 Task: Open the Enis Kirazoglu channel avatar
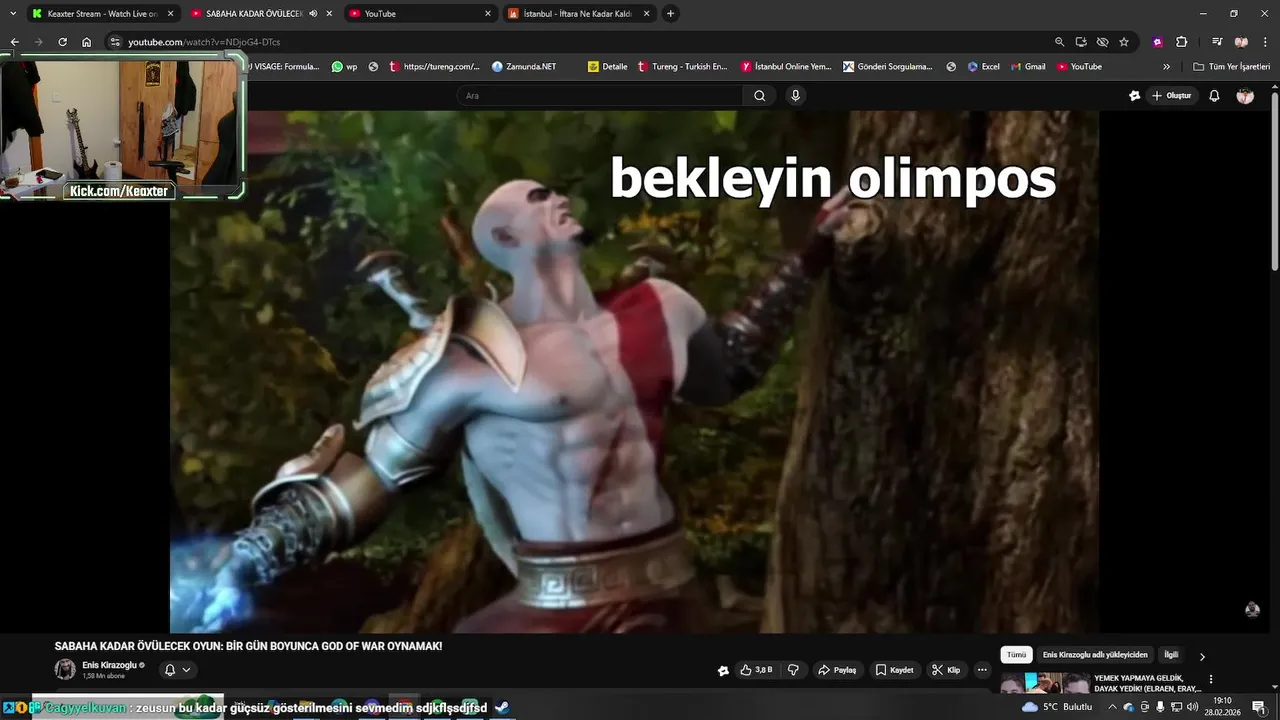click(65, 670)
